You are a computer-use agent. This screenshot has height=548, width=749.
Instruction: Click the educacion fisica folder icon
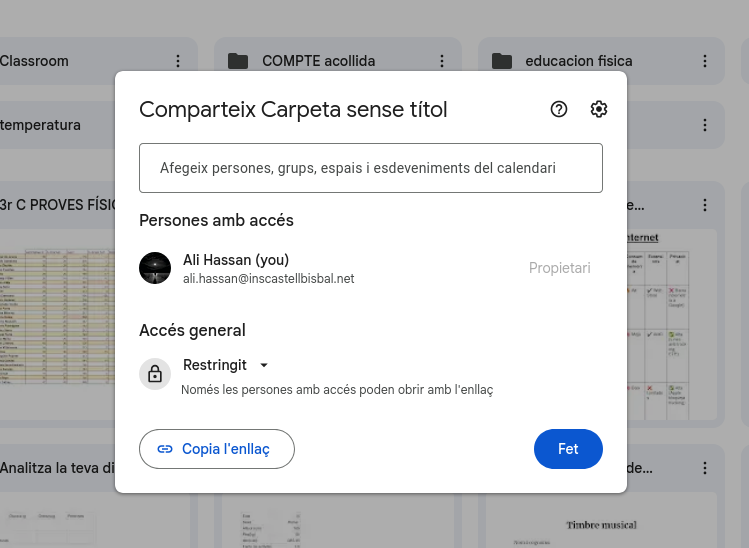(501, 61)
